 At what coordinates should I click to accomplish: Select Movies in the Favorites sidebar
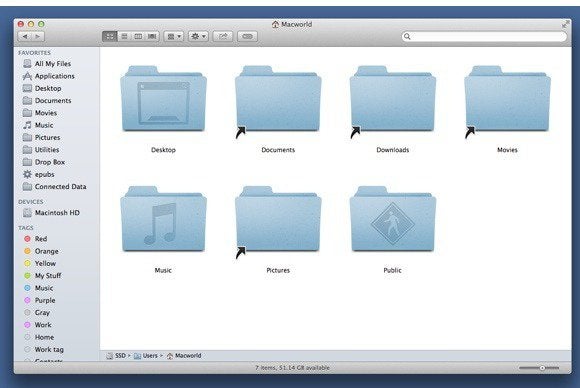coord(40,113)
